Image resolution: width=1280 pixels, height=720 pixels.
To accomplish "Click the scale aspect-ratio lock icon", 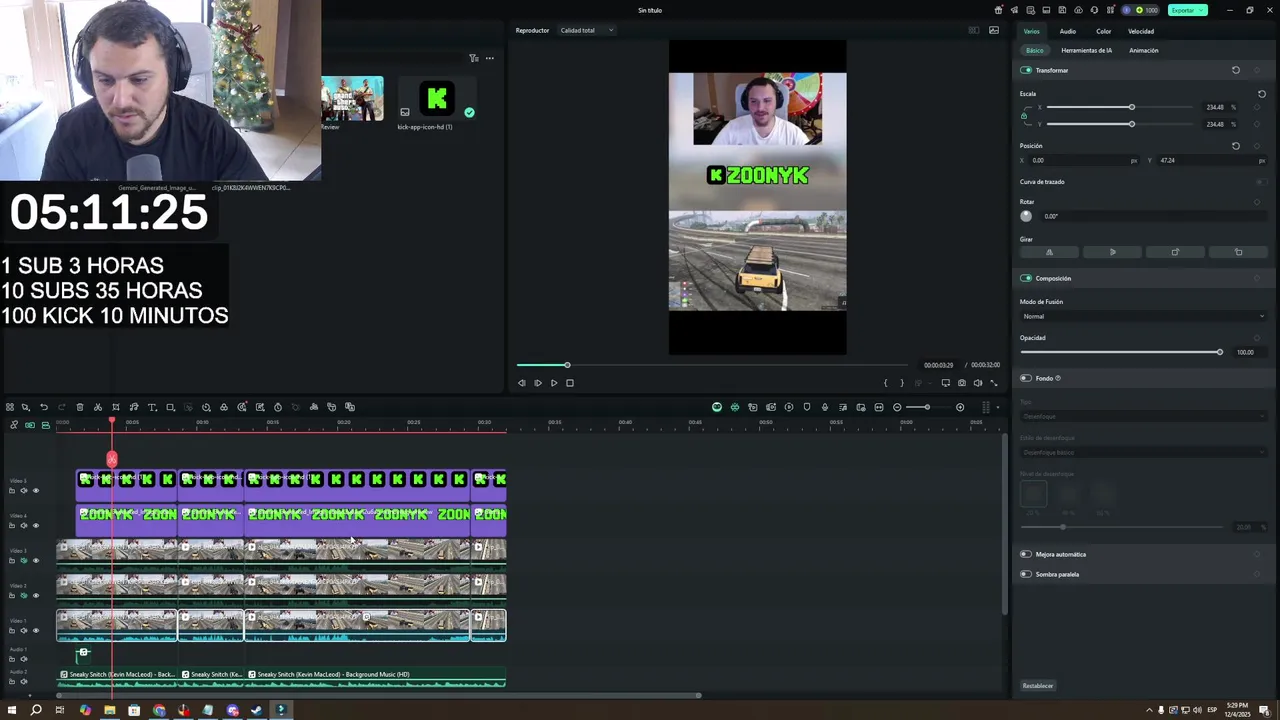I will (1023, 116).
